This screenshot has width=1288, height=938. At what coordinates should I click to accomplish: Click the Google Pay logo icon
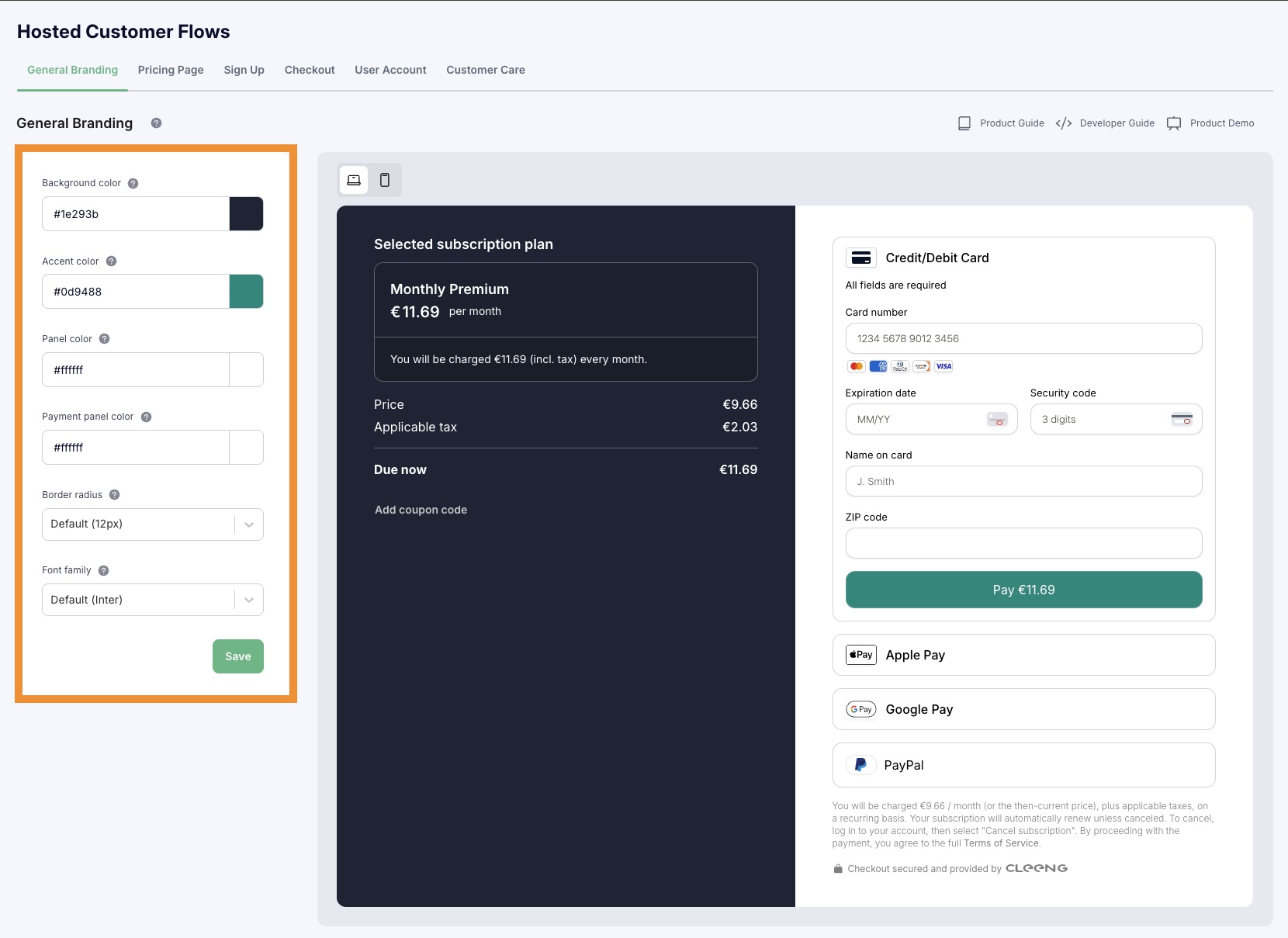tap(861, 709)
